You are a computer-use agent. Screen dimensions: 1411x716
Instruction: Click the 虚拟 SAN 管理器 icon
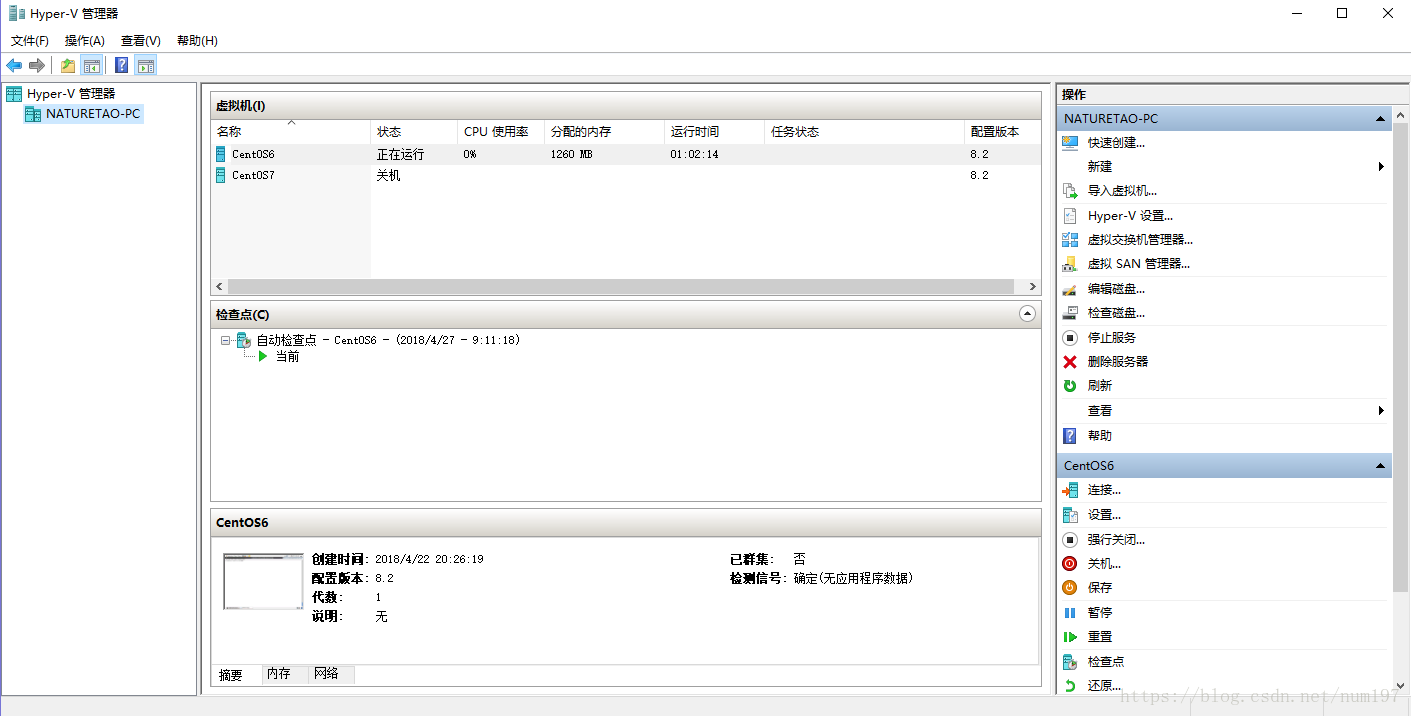pos(1070,264)
